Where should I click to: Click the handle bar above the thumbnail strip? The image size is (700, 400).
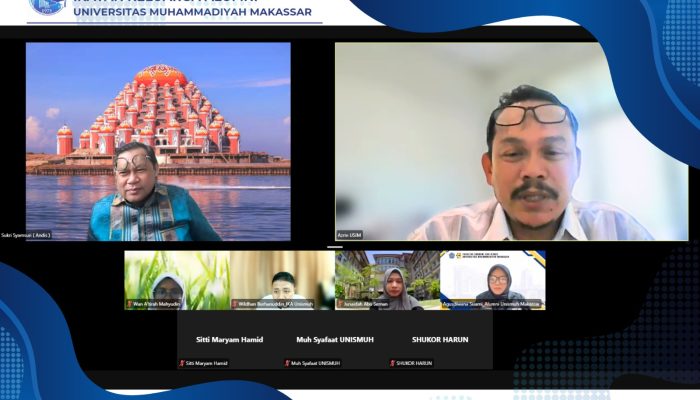coord(335,246)
